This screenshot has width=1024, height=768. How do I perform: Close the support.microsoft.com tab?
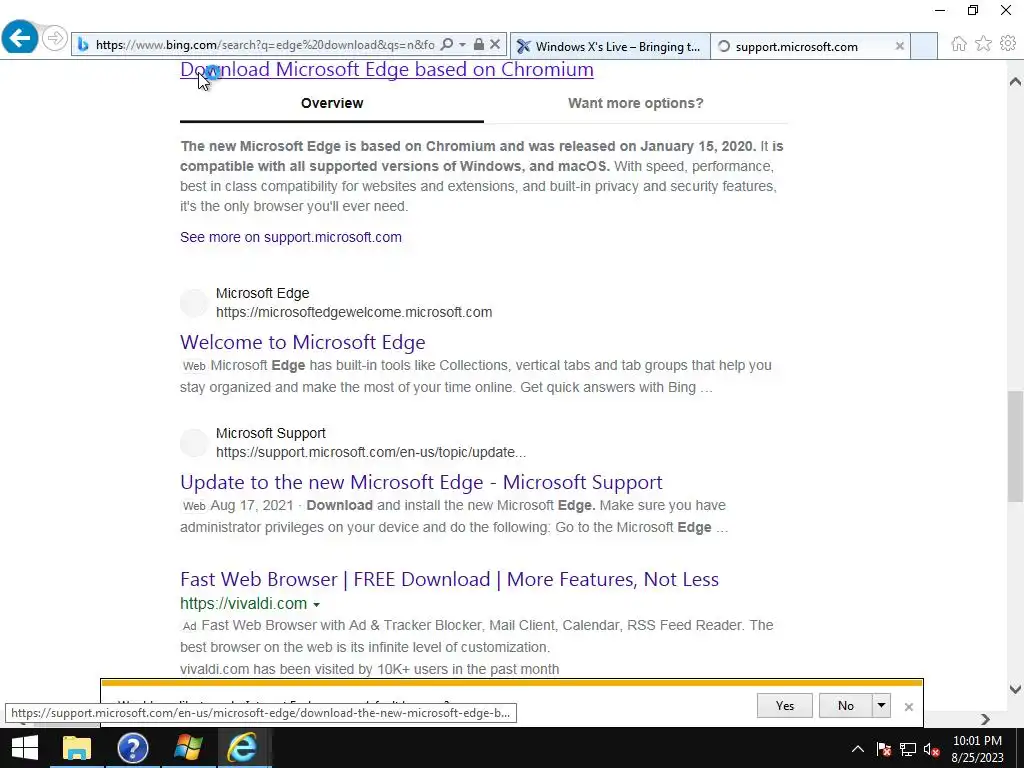[899, 46]
